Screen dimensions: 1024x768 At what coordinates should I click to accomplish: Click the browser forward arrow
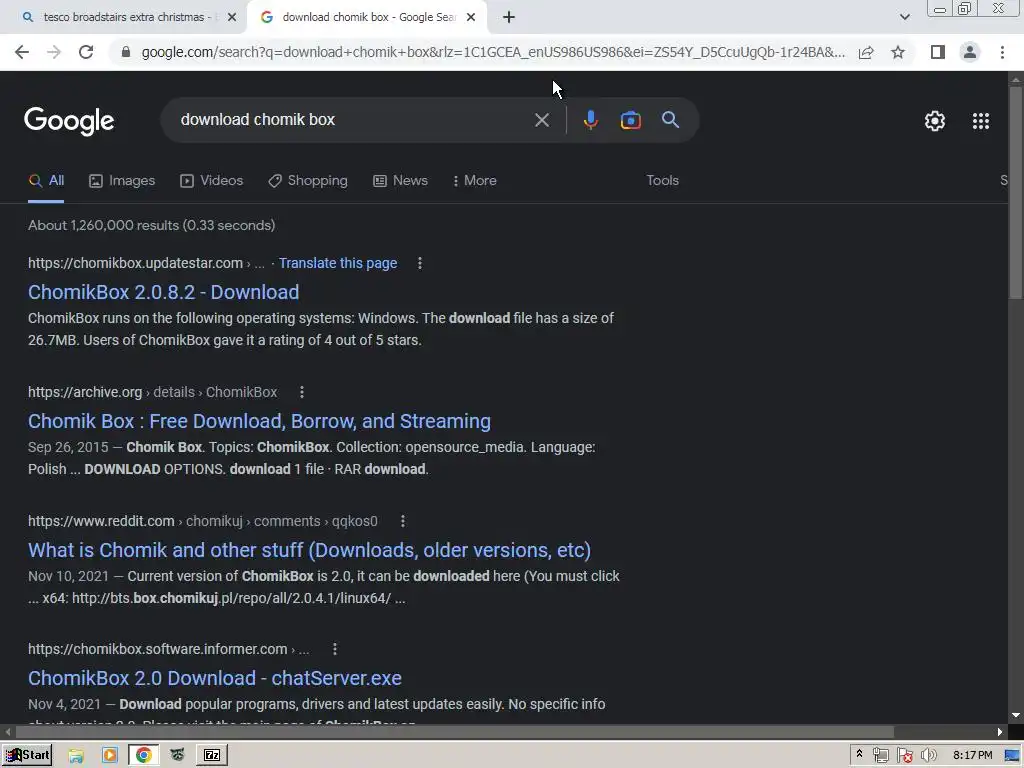pyautogui.click(x=54, y=52)
